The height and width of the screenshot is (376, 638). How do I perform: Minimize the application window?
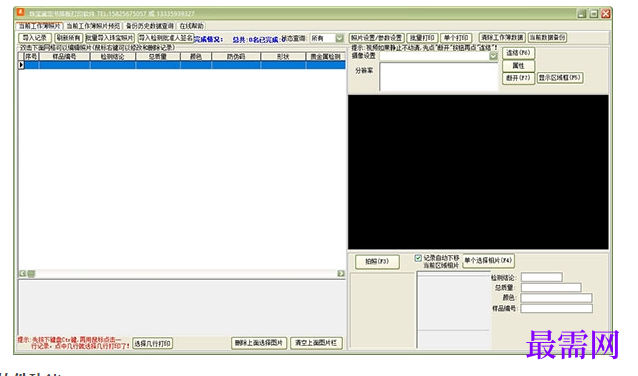point(582,14)
